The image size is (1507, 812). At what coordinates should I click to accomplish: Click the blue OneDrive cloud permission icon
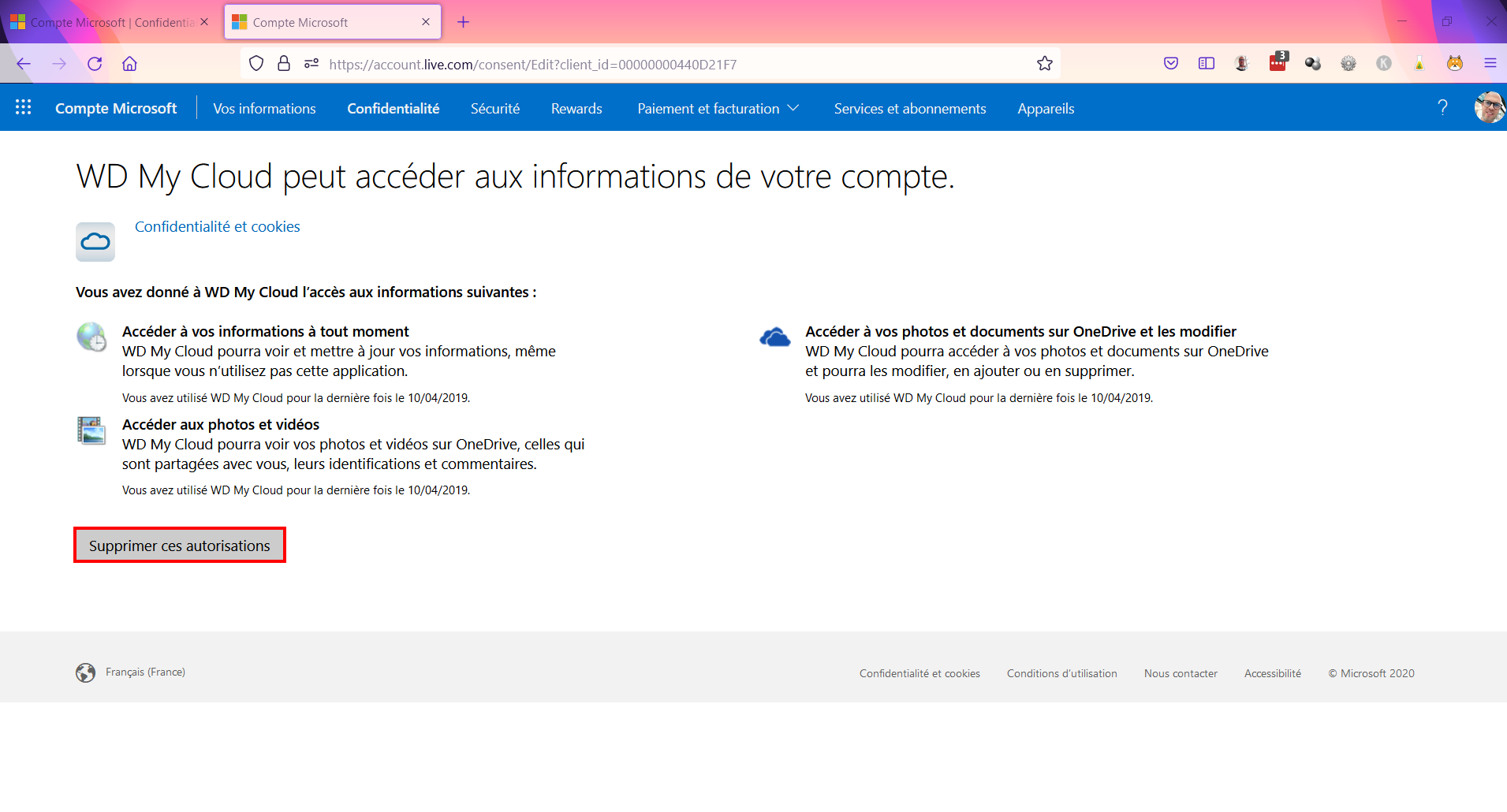coord(775,337)
